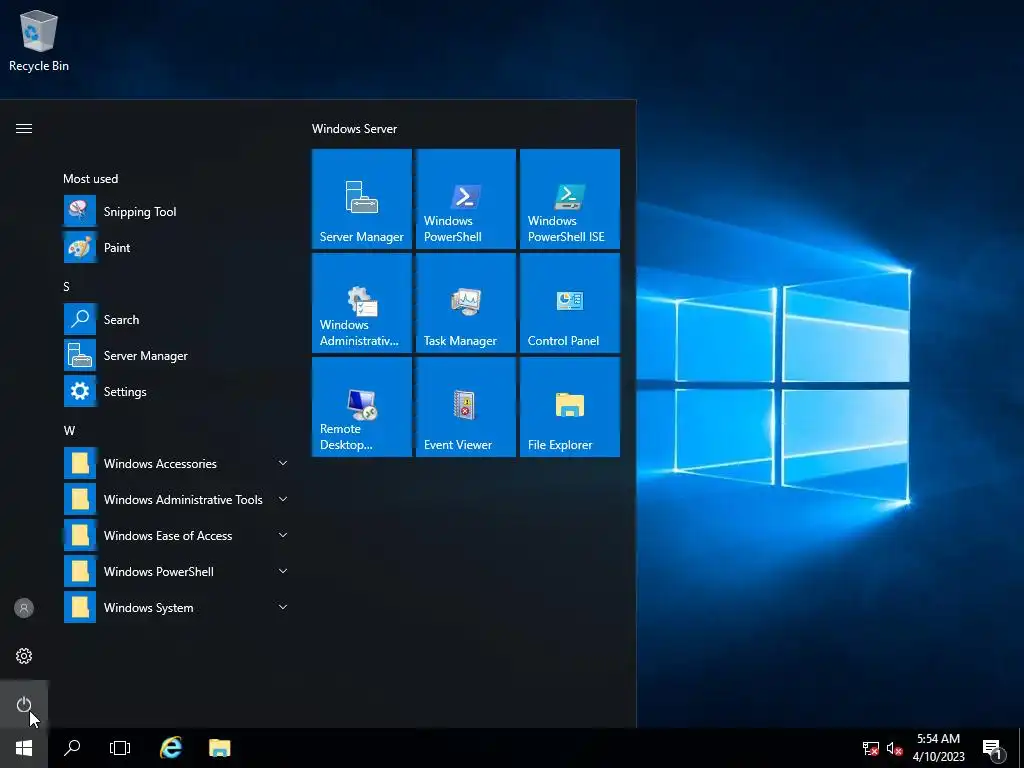The width and height of the screenshot is (1024, 768).
Task: Open File Explorer from the taskbar
Action: (x=219, y=748)
